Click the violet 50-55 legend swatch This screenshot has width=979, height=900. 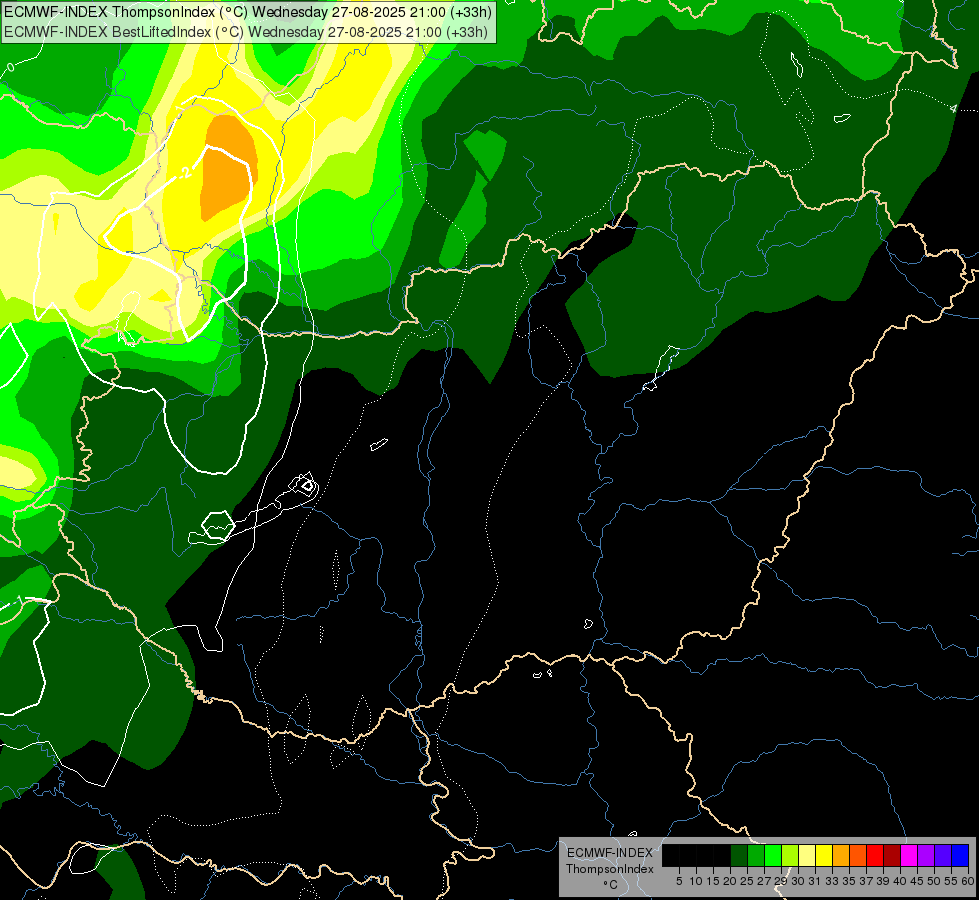coord(943,855)
